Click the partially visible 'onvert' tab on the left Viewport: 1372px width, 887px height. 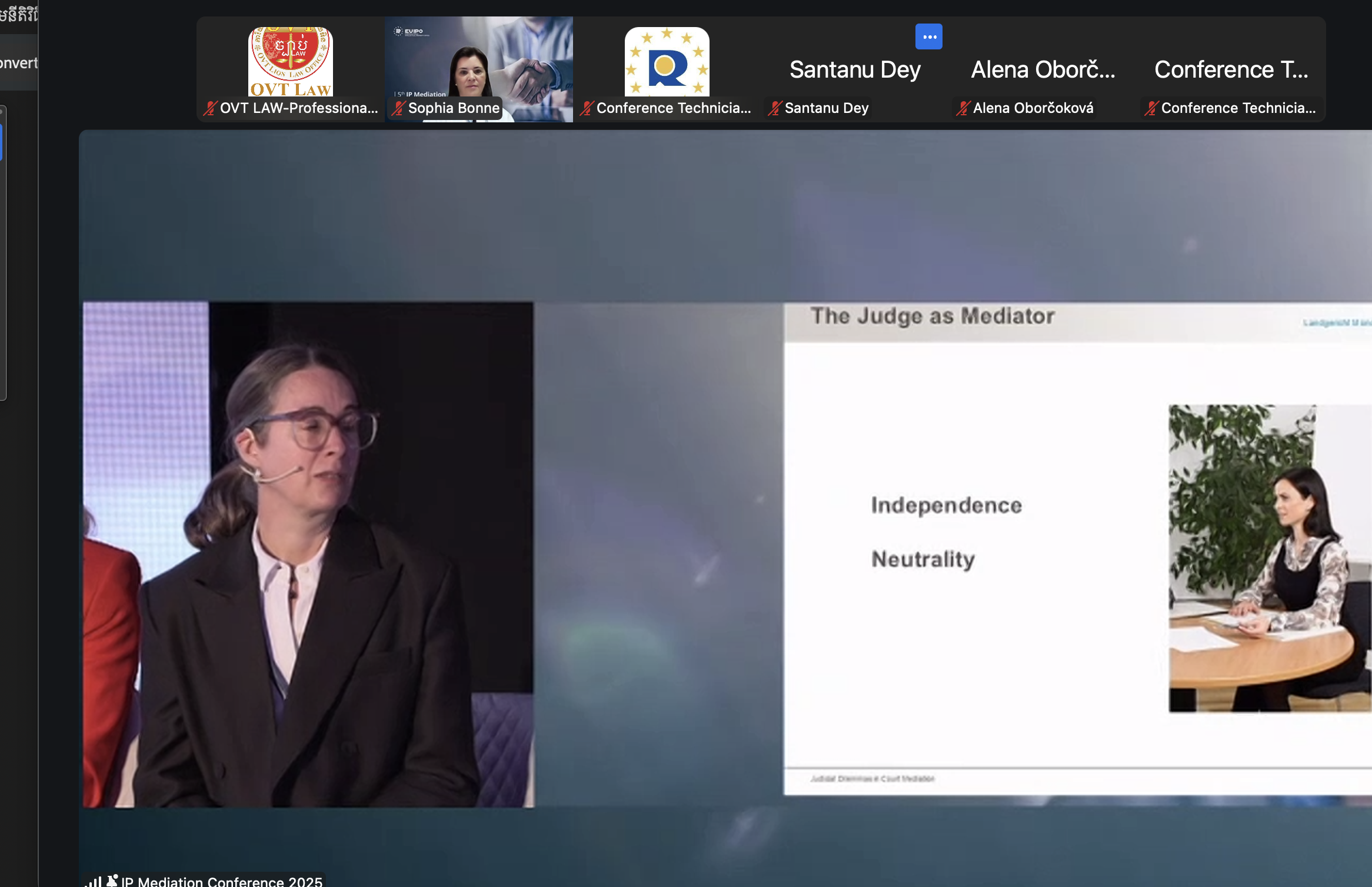tap(18, 63)
